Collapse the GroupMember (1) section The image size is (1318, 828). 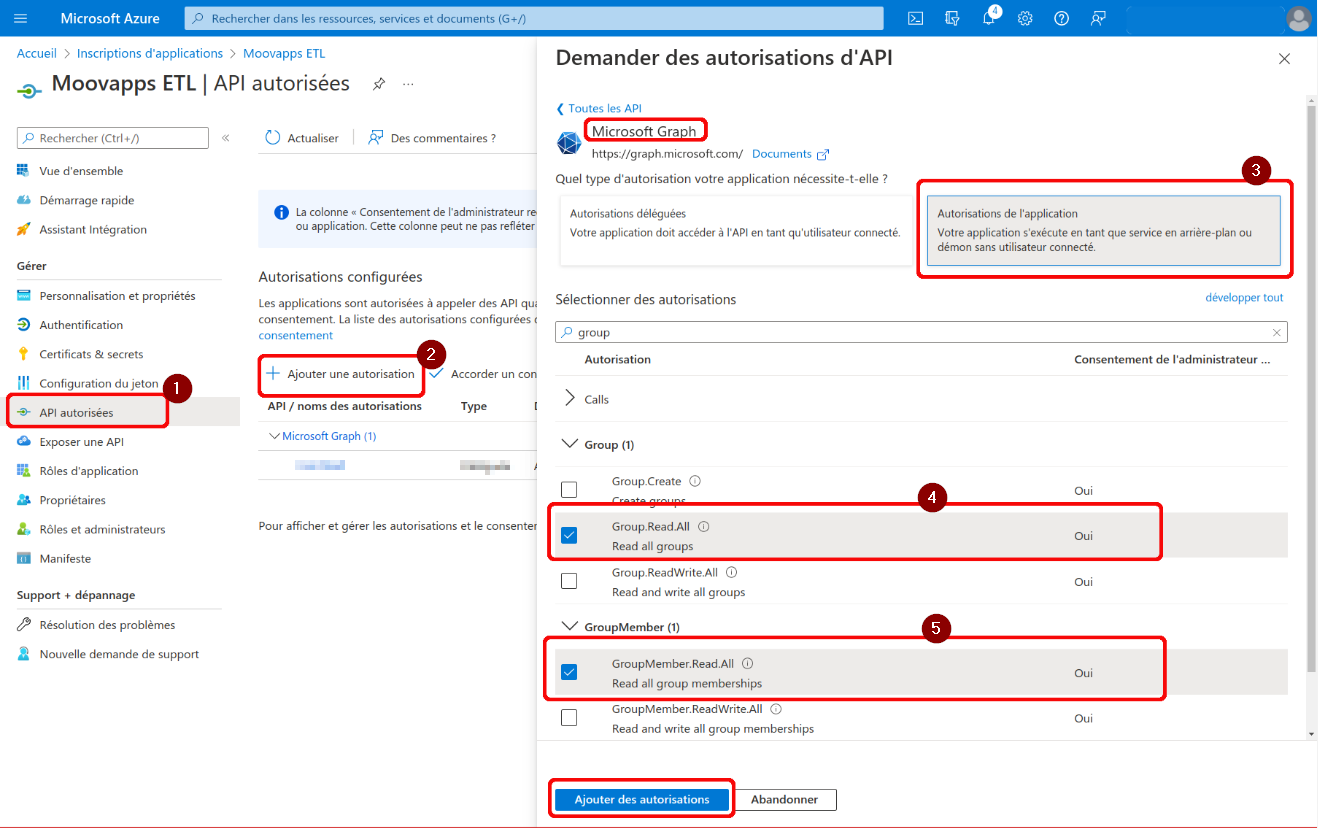point(571,627)
